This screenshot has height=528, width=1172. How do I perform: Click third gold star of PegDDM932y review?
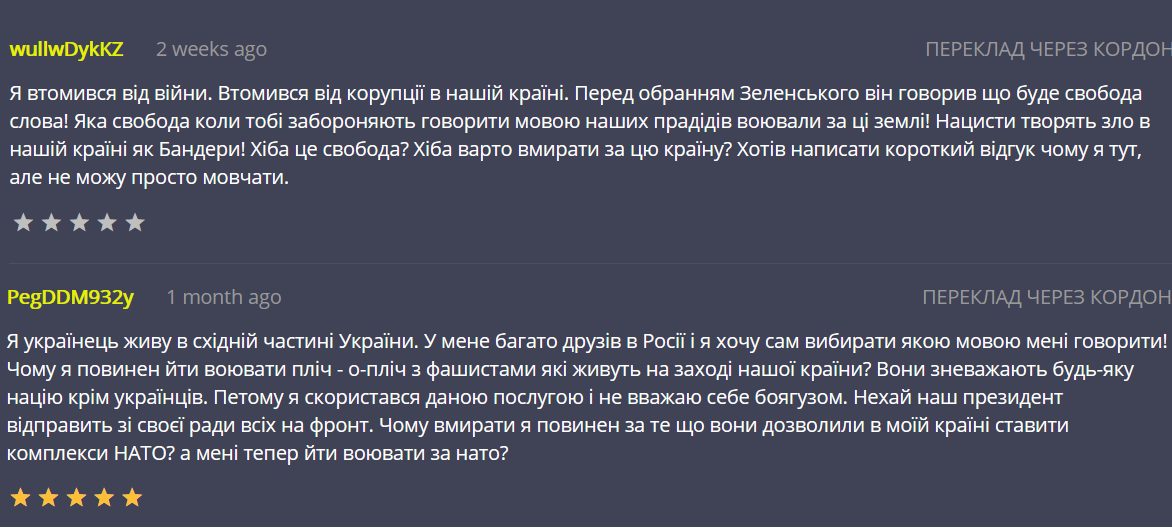[x=76, y=498]
